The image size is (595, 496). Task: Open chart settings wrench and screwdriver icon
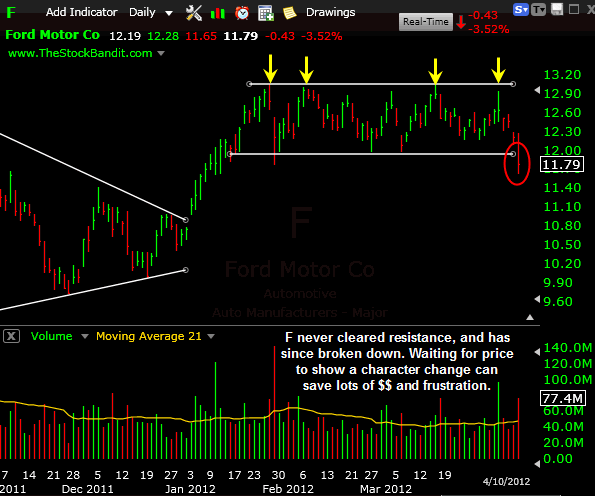pyautogui.click(x=194, y=13)
